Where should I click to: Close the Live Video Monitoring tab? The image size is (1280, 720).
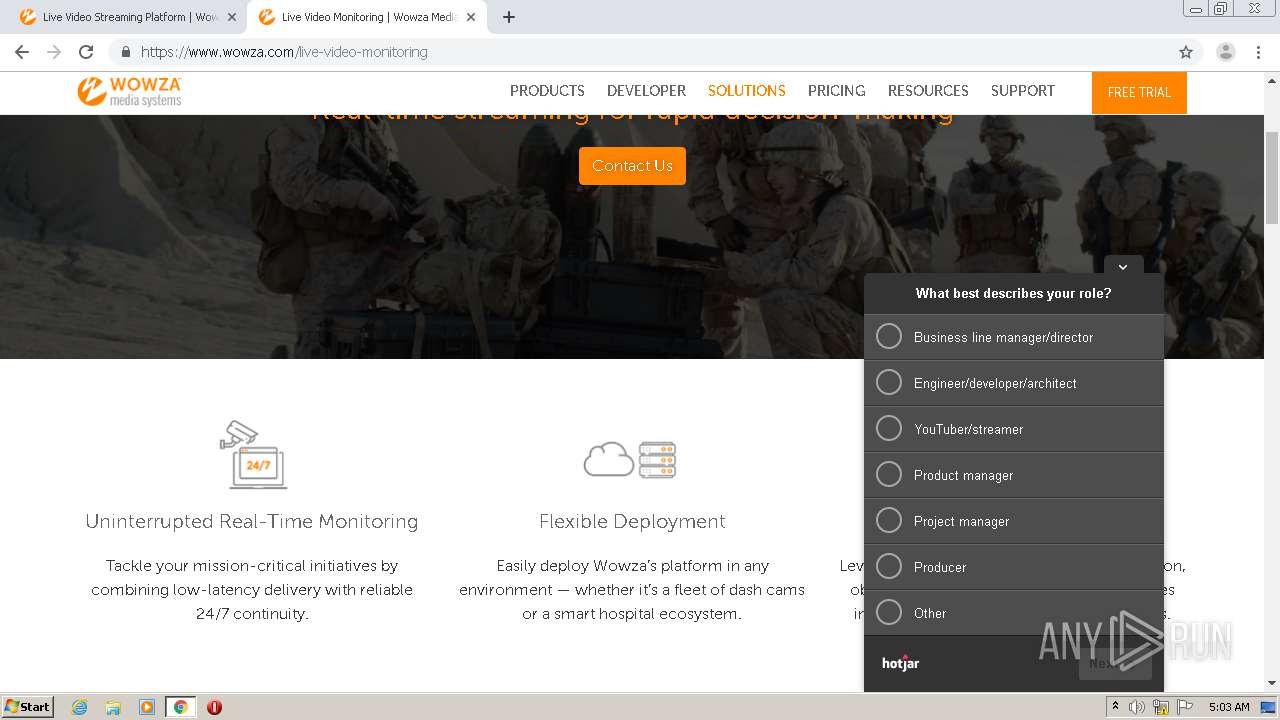tap(471, 17)
